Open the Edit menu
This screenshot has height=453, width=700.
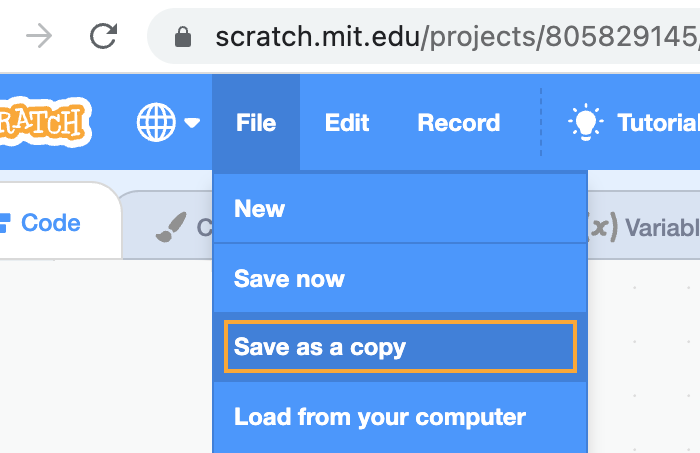(347, 123)
